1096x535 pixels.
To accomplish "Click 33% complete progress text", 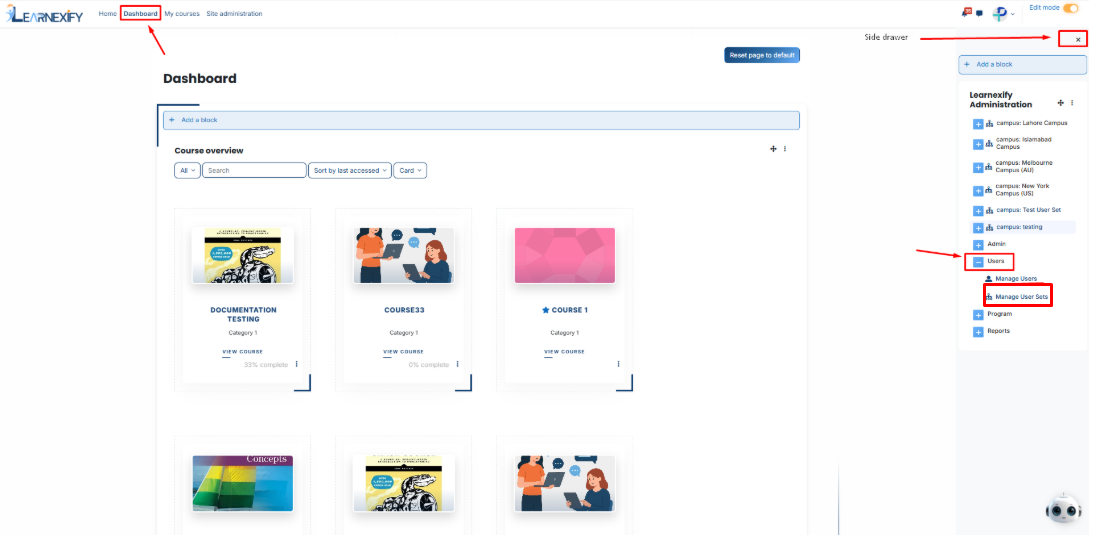I will tap(266, 365).
